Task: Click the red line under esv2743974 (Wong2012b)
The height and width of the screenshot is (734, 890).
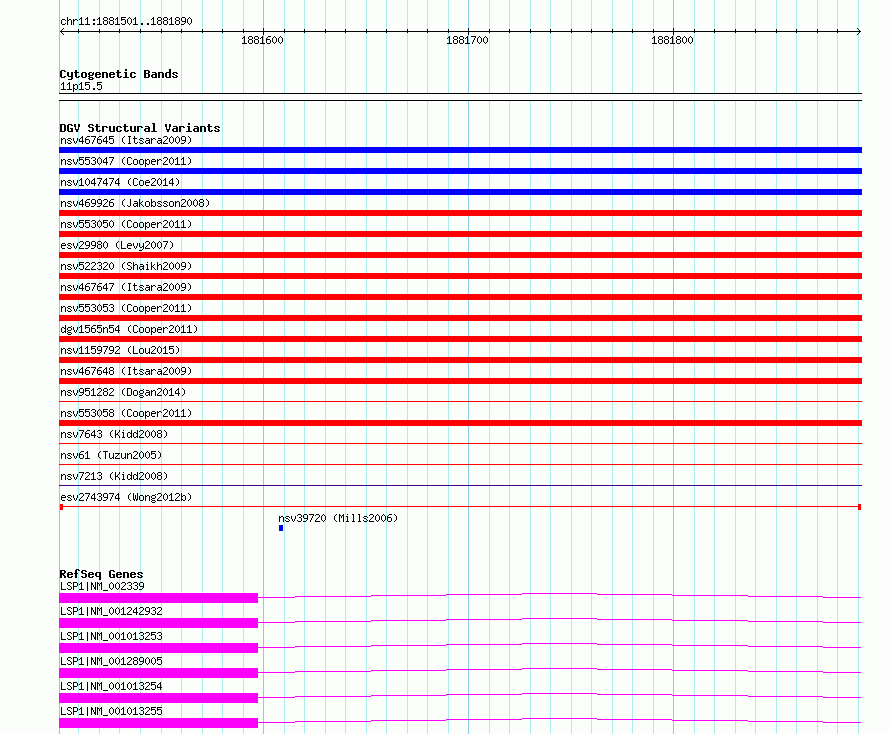Action: point(460,506)
